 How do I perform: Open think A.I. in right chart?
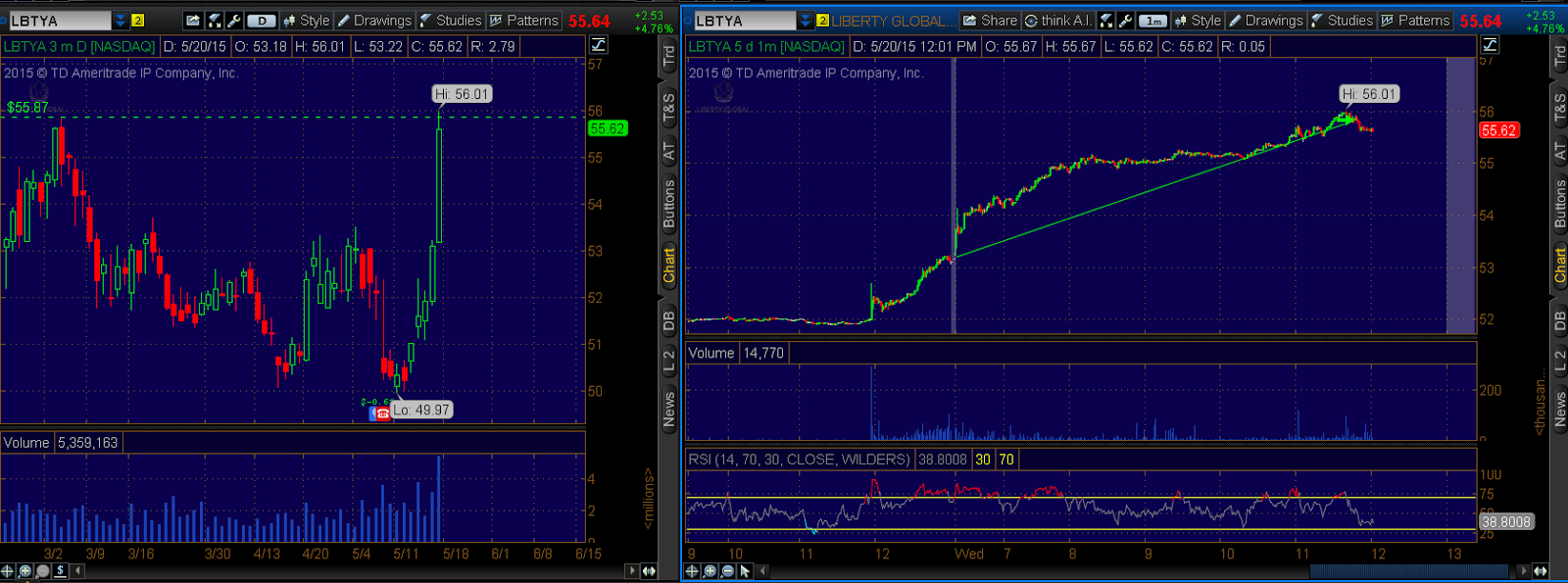[1057, 21]
